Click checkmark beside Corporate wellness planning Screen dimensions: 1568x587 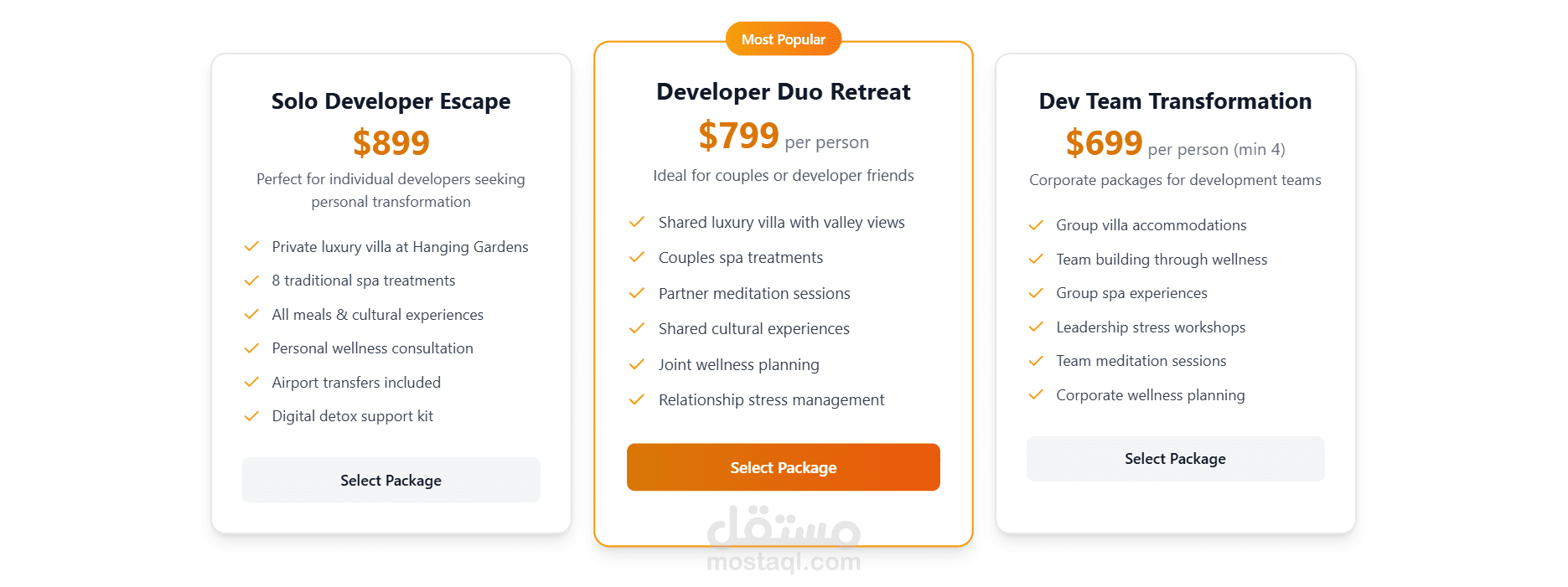click(1036, 395)
